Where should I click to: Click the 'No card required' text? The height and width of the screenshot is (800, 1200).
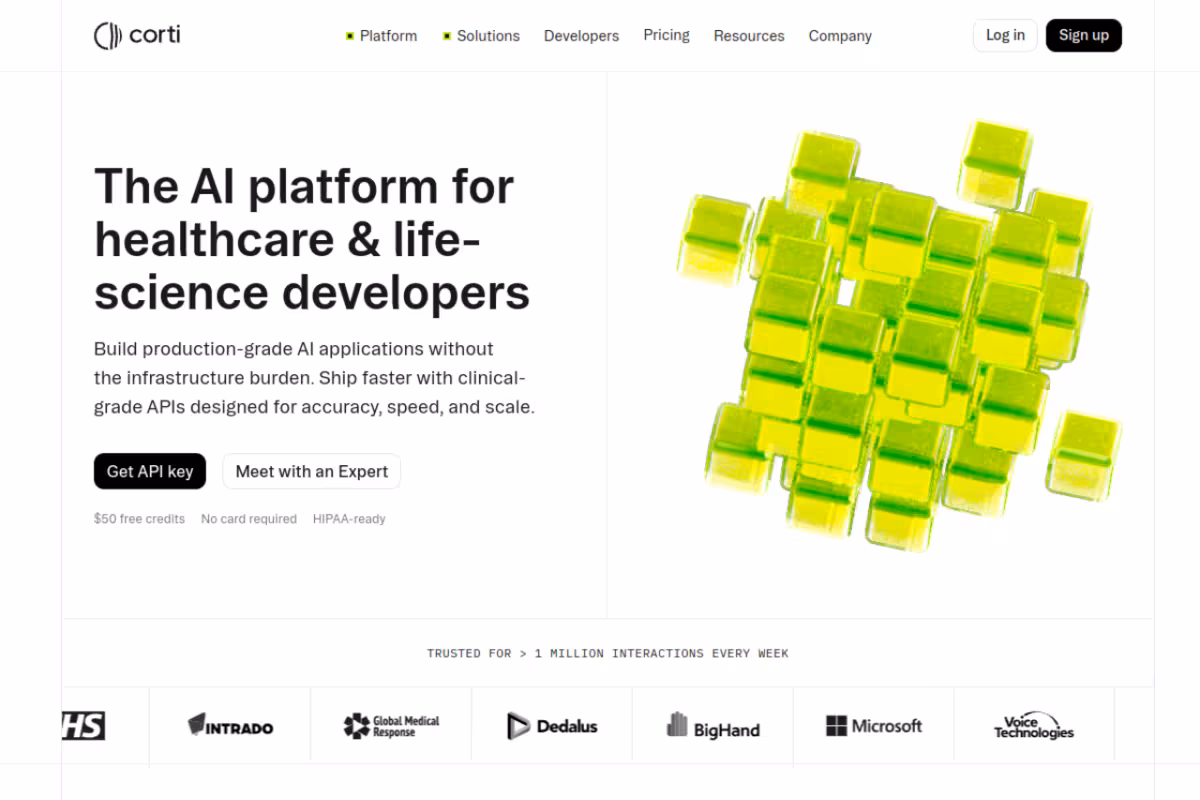pos(249,519)
